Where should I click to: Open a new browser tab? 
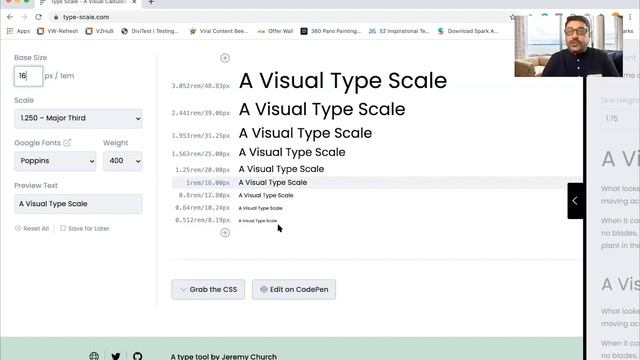point(151,2)
